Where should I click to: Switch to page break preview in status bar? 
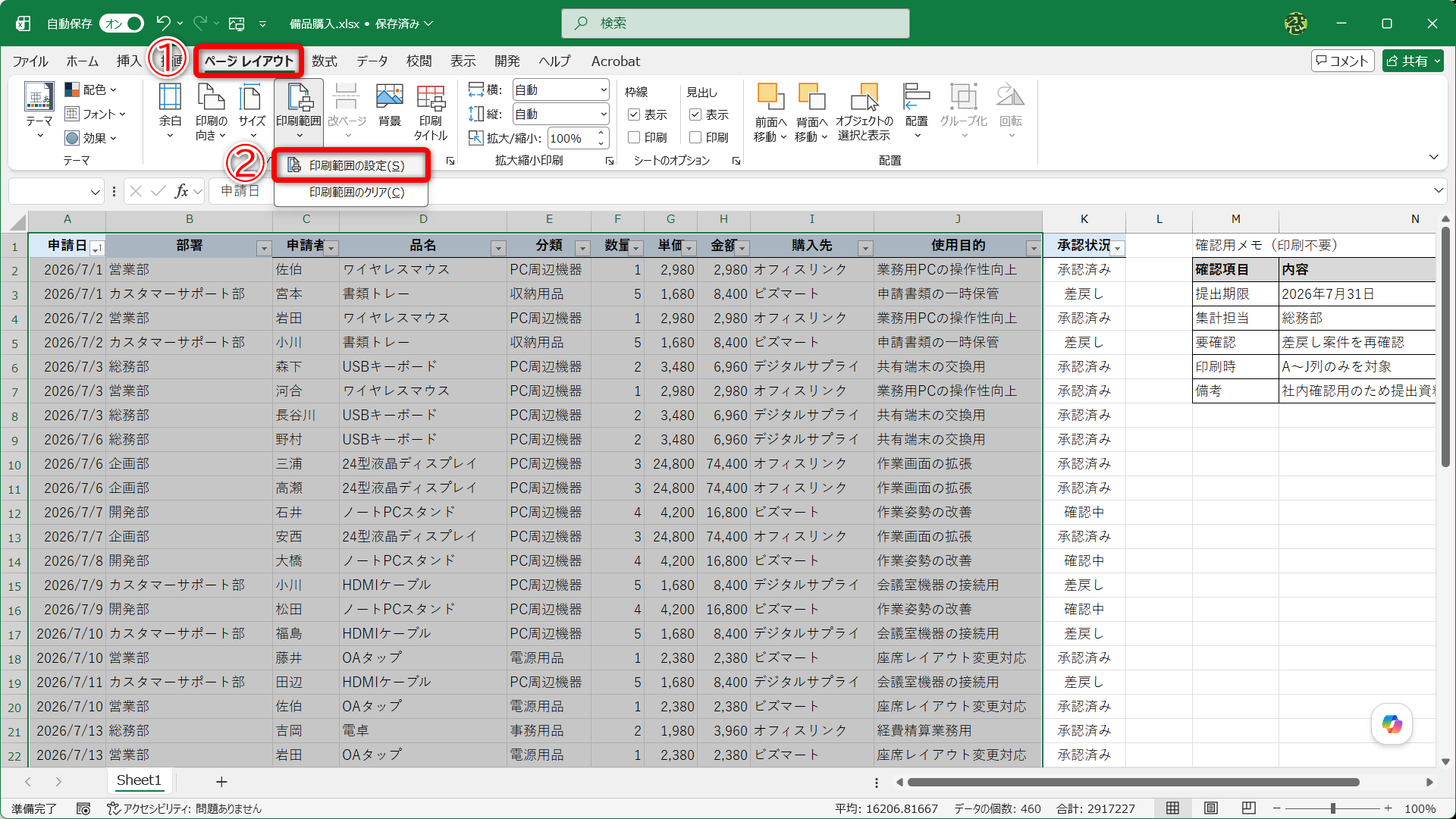click(1249, 808)
